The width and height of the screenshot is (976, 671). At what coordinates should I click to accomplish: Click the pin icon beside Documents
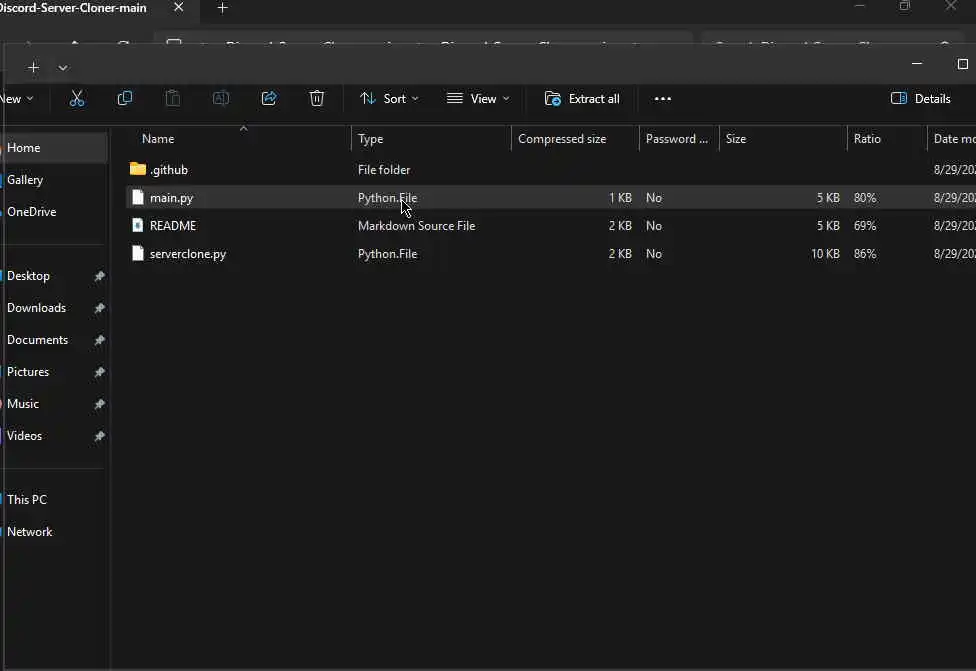(99, 340)
